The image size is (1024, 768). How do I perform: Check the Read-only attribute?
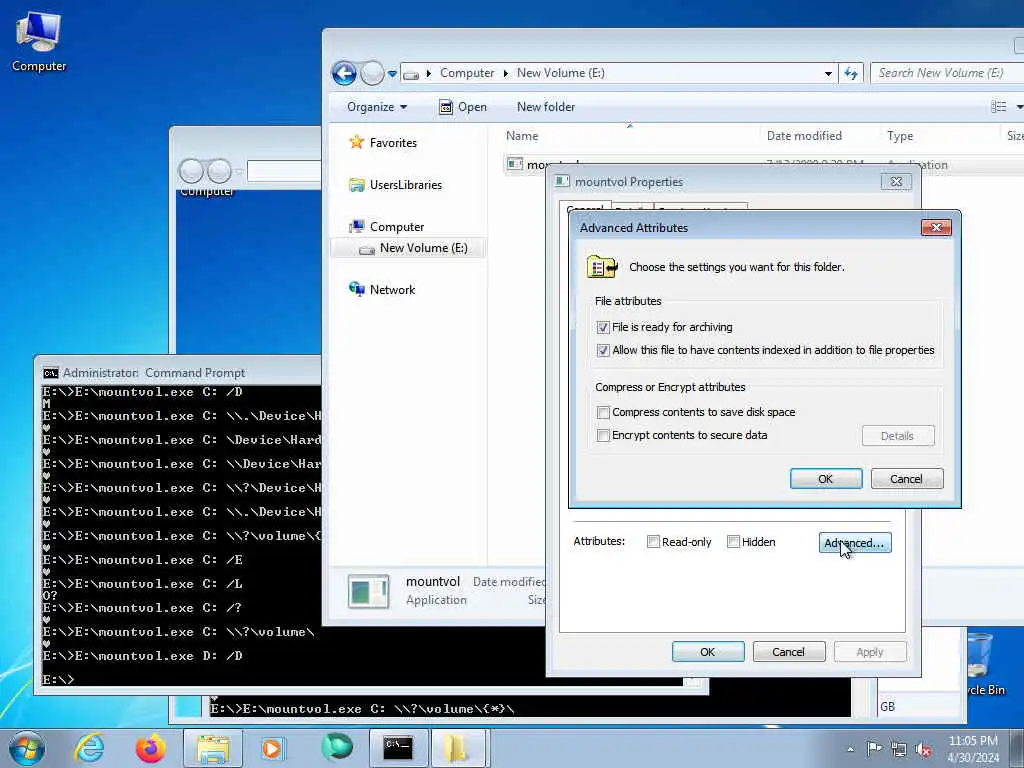(653, 541)
